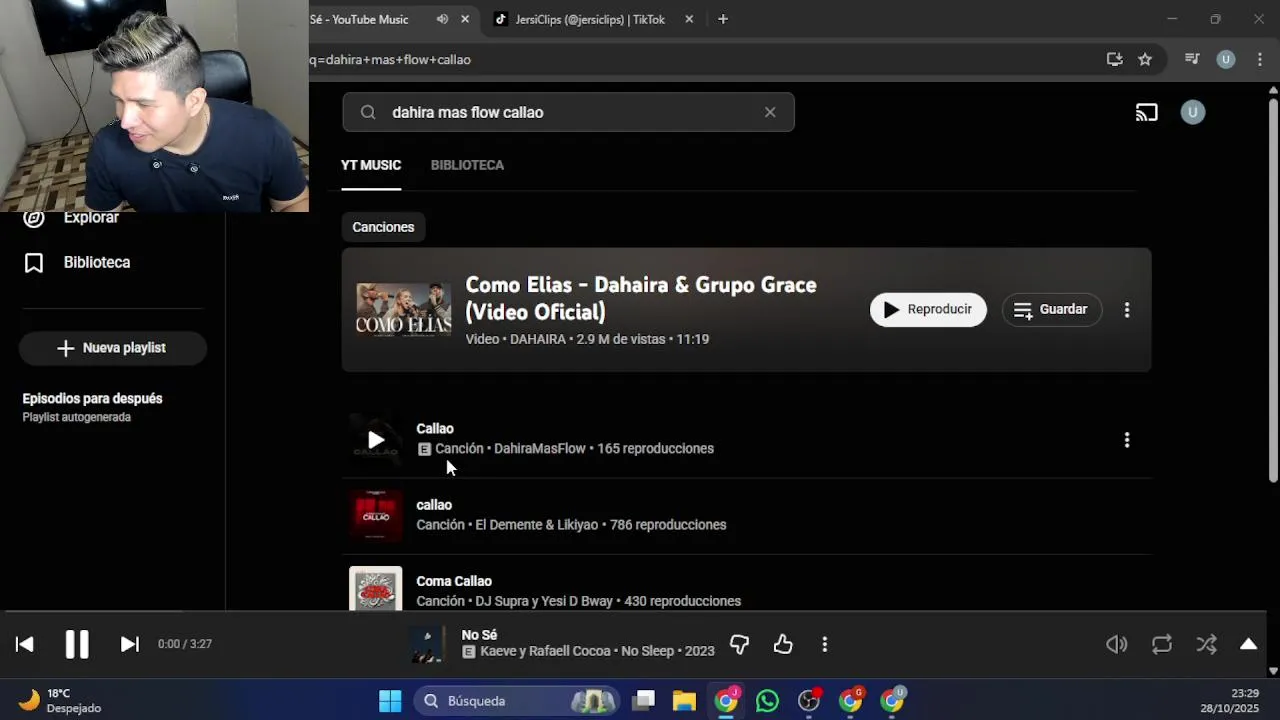Screen dimensions: 1280x720
Task: Dislike the current song
Action: 739,645
